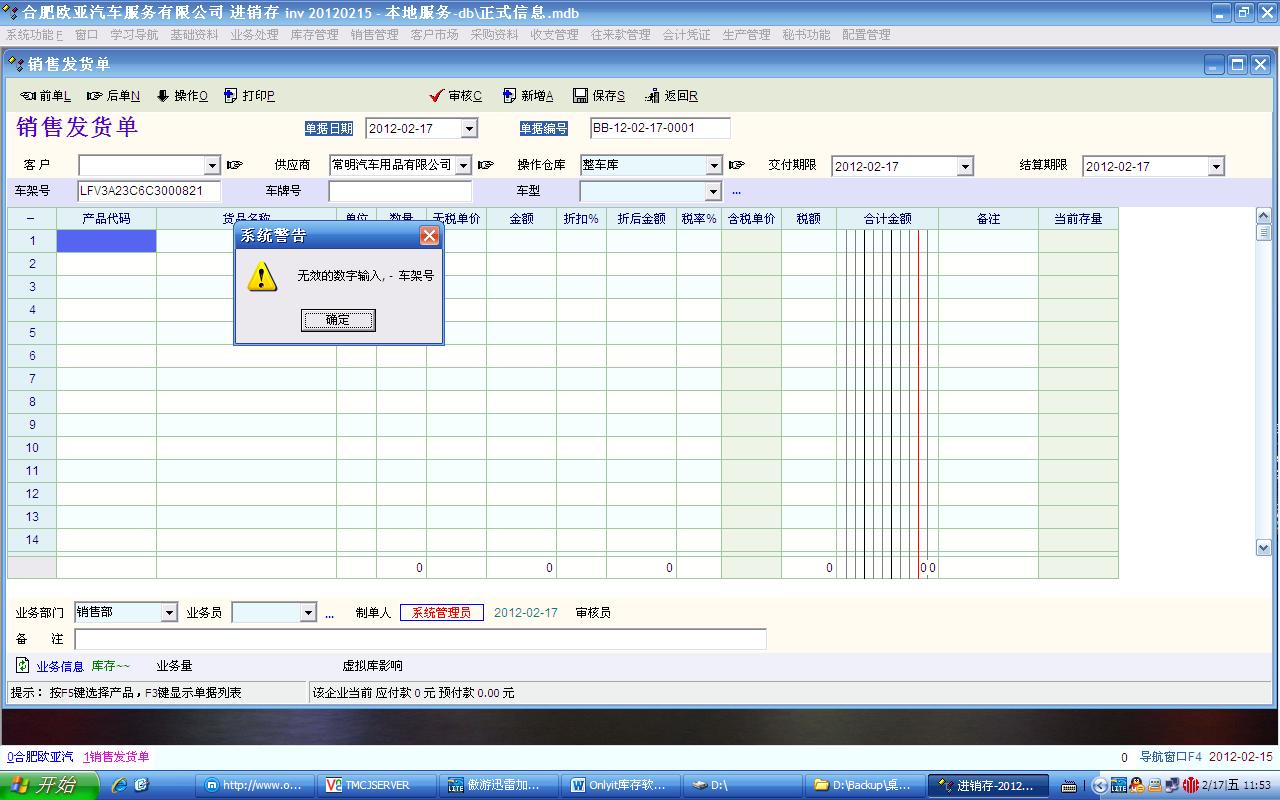Click the 打印 print icon
1280x800 pixels.
point(231,96)
